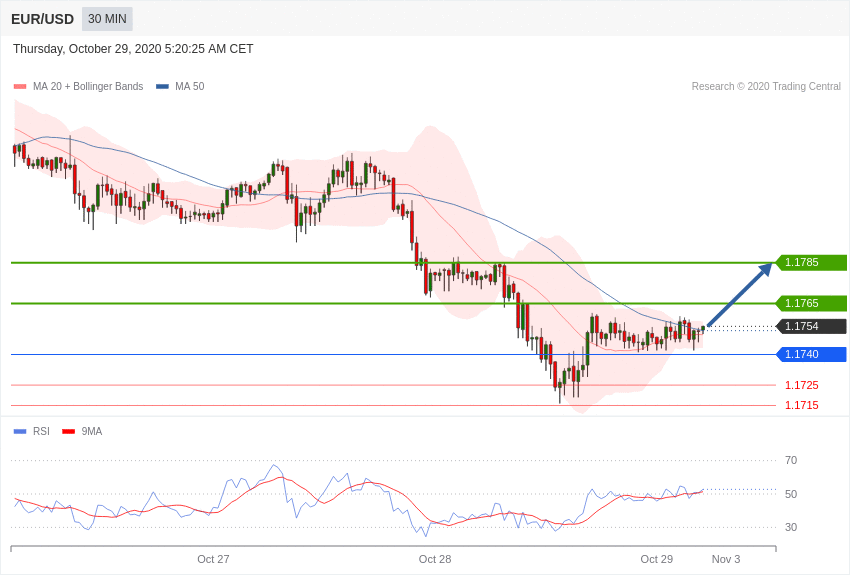Click the blue RSI legend swatch
The image size is (850, 576).
20,432
